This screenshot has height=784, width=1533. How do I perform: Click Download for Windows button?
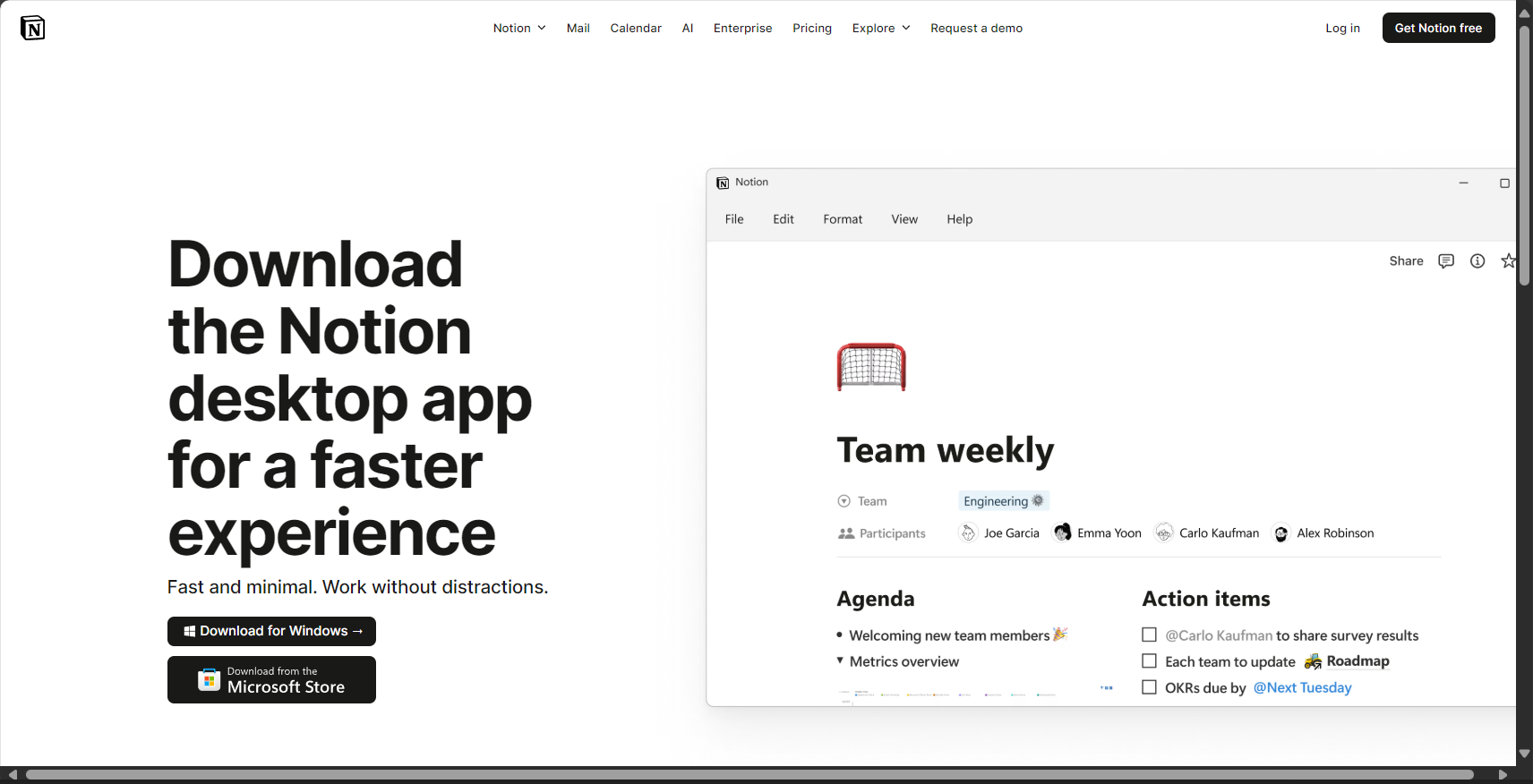(271, 631)
